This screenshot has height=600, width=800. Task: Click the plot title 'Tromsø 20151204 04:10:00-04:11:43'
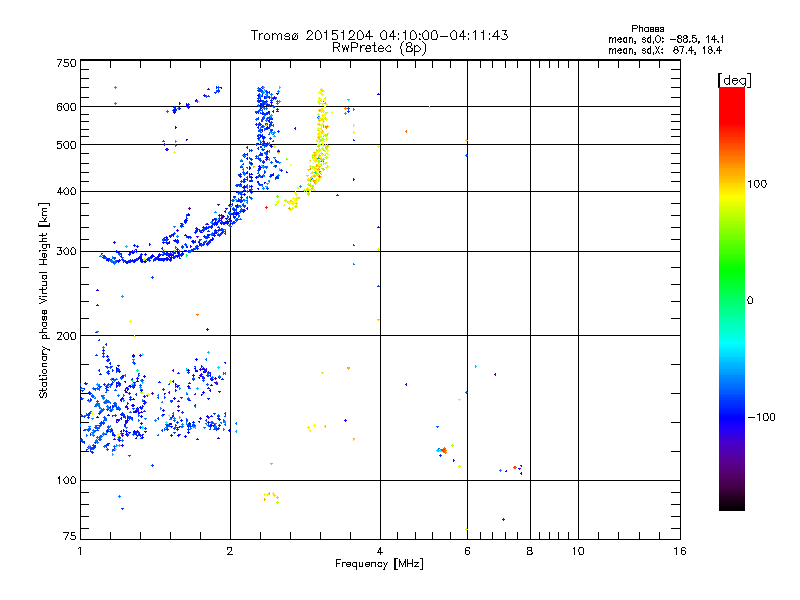click(379, 35)
